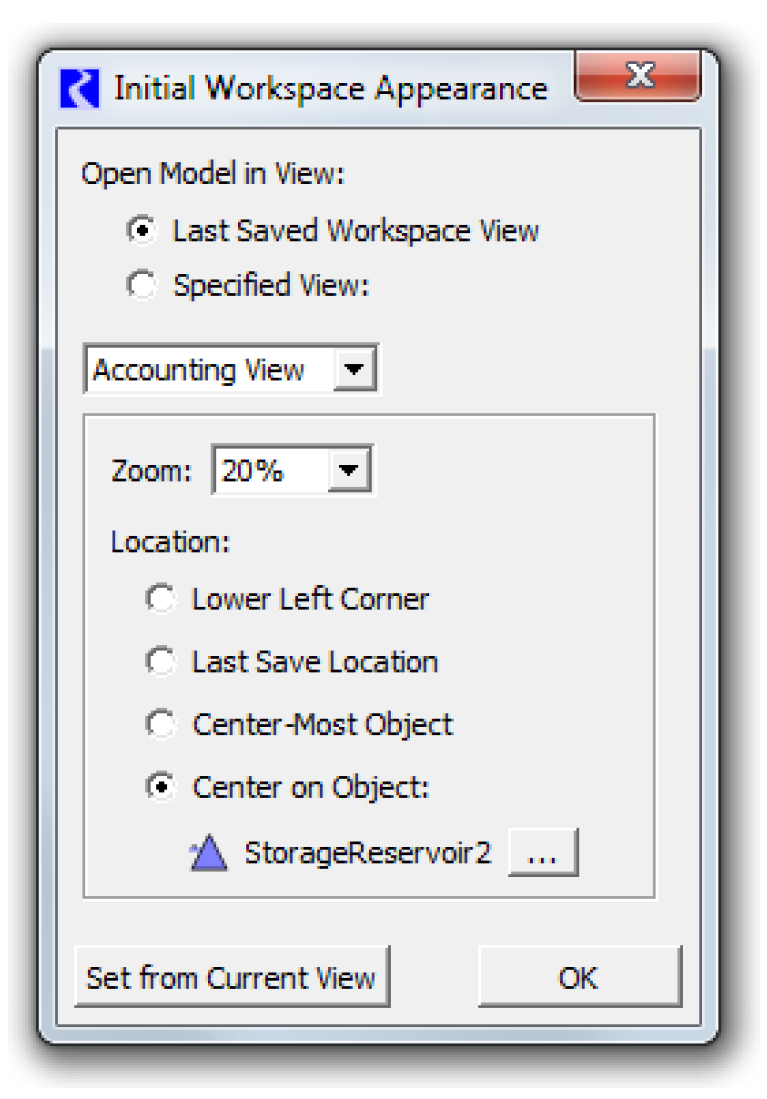Enable the Center-Most Object location

(161, 724)
